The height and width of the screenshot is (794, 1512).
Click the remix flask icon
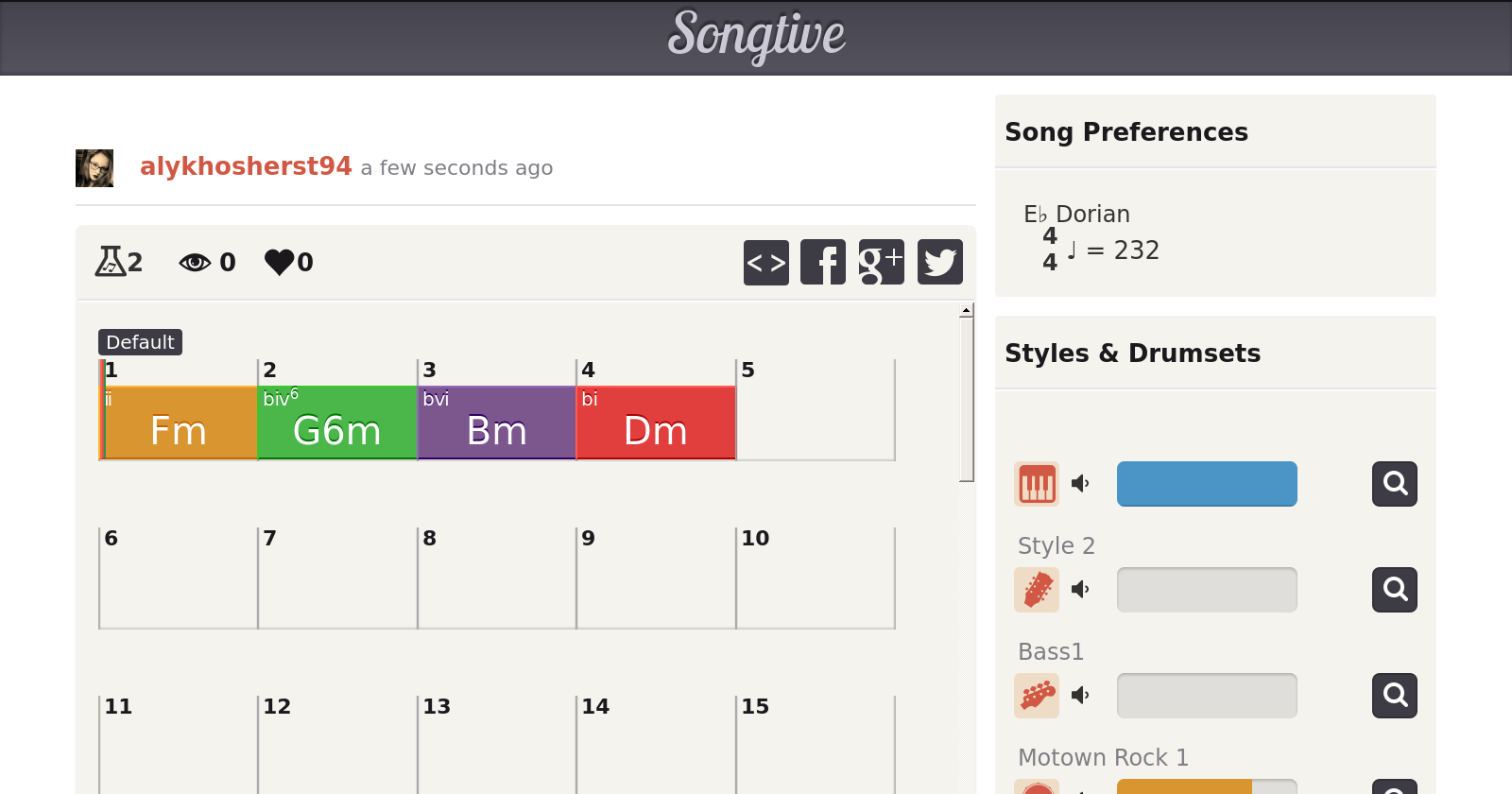pyautogui.click(x=110, y=262)
